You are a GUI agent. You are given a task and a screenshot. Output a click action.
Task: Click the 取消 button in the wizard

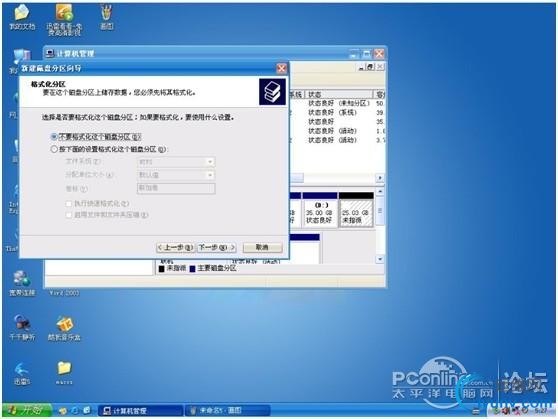click(262, 247)
